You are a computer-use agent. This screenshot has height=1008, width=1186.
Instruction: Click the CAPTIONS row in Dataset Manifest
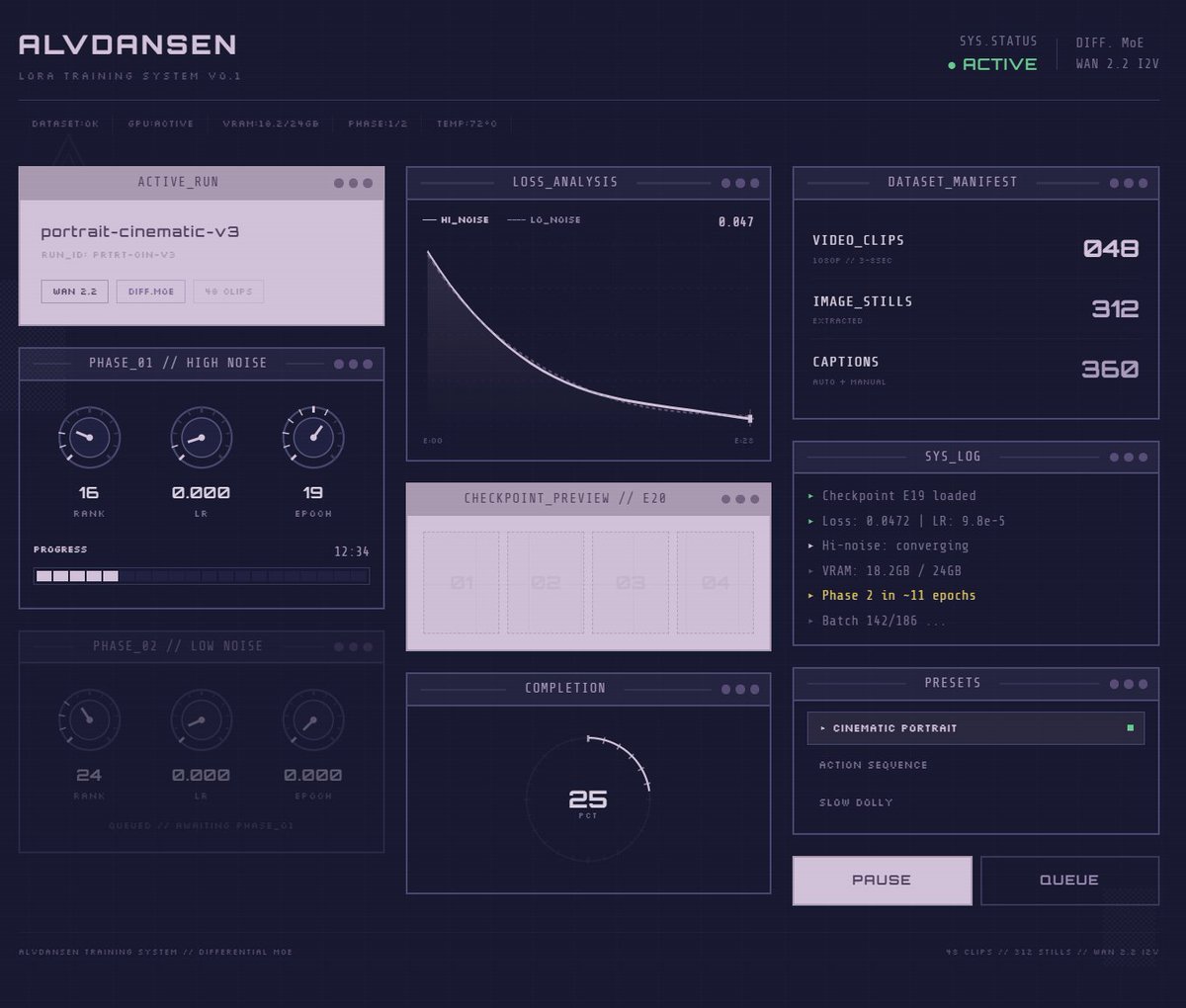coord(975,370)
